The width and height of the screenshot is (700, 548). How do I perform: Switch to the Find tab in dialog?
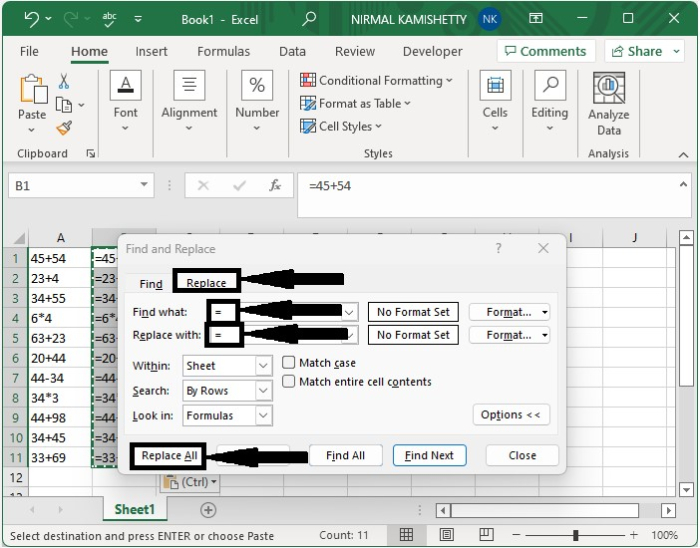(x=150, y=283)
